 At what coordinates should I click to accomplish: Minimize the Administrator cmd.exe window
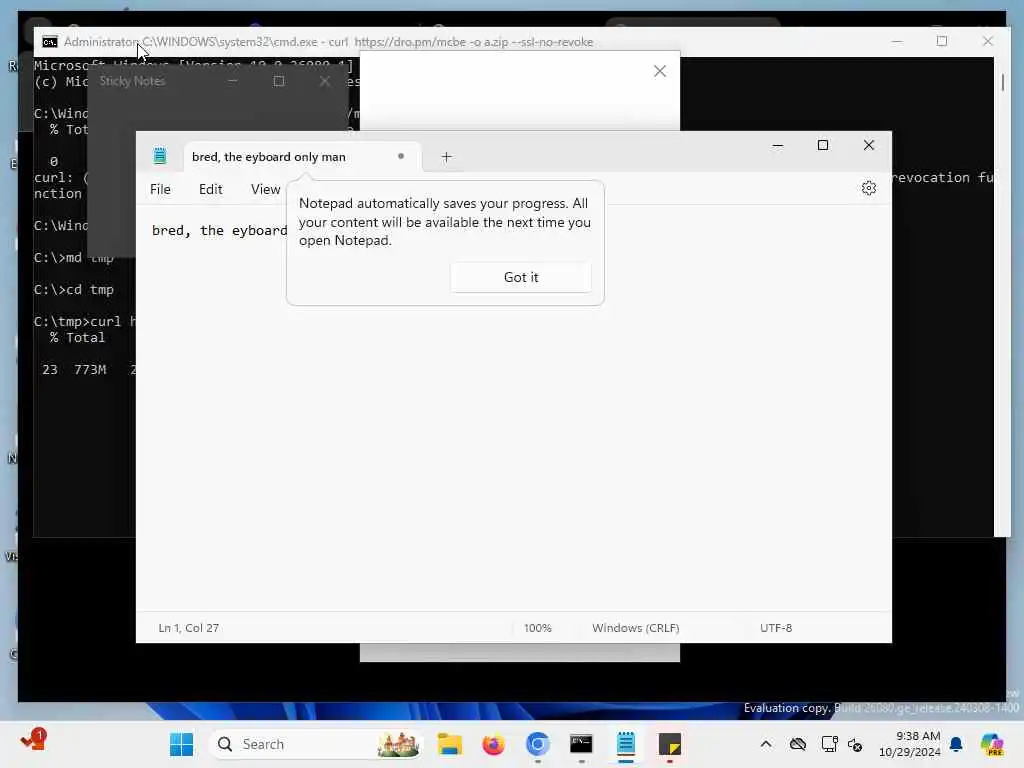click(897, 41)
